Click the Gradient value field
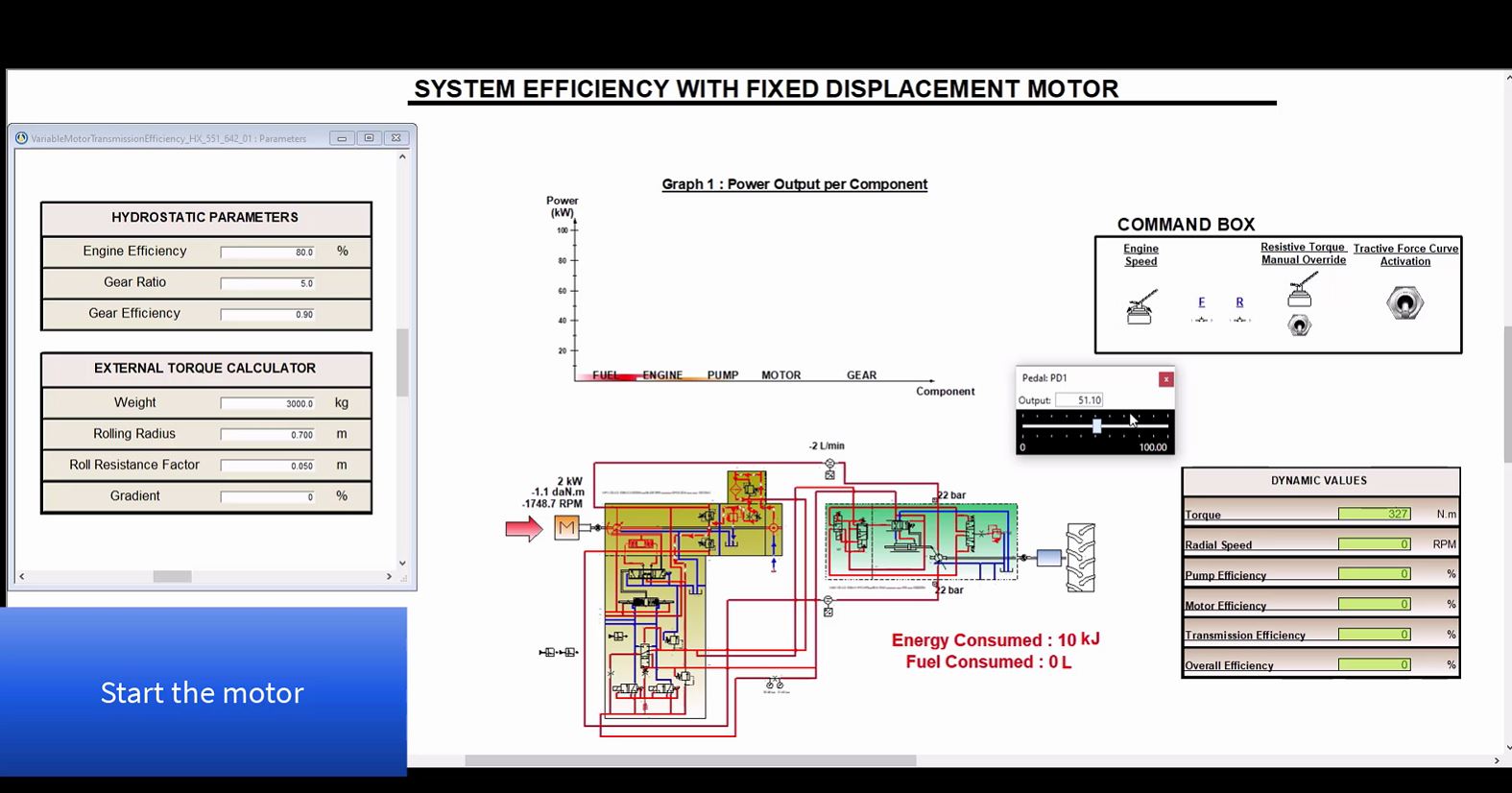1512x793 pixels. coord(268,497)
